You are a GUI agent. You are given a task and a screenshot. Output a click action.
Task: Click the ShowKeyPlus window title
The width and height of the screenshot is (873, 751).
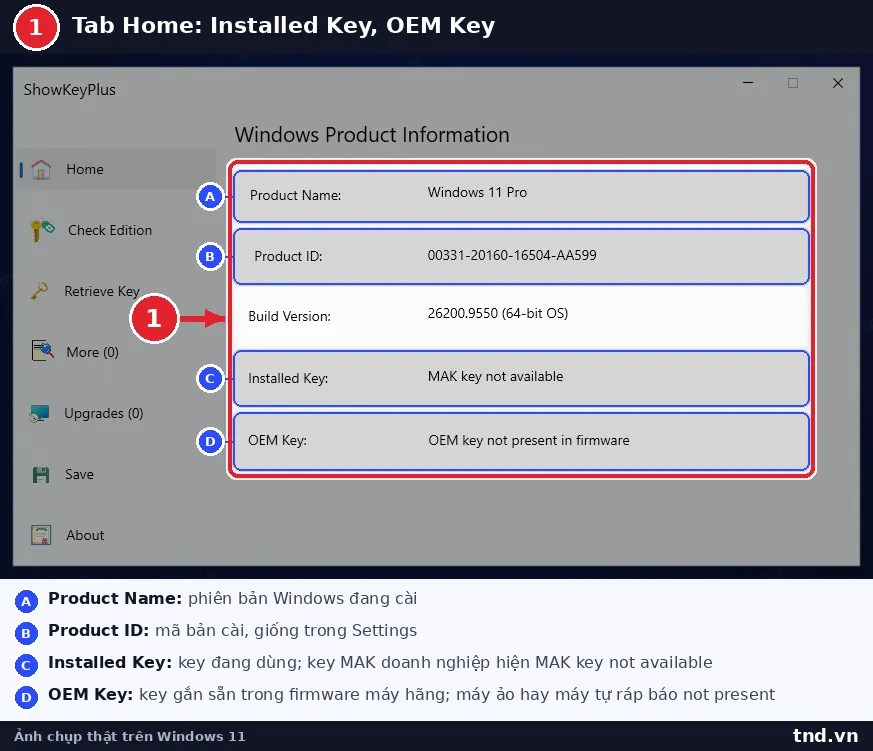[x=70, y=90]
